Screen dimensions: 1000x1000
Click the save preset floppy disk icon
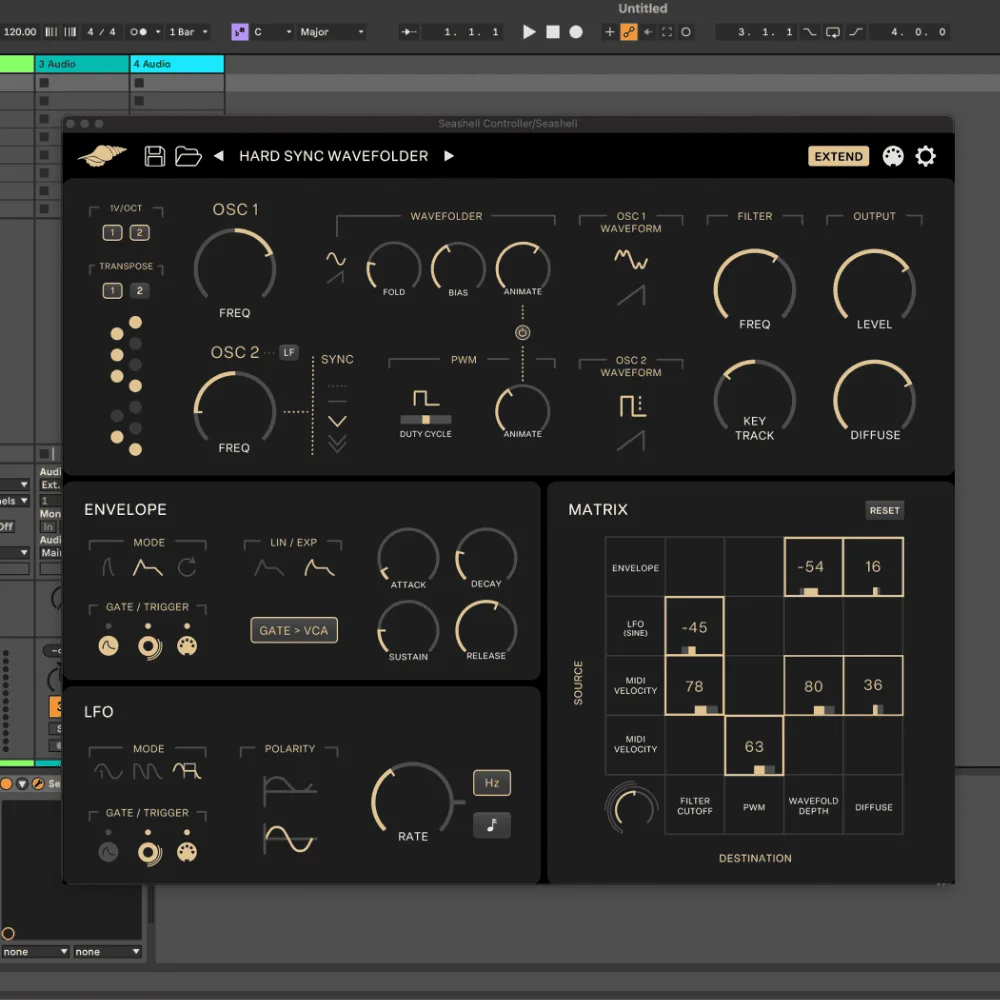pos(155,156)
